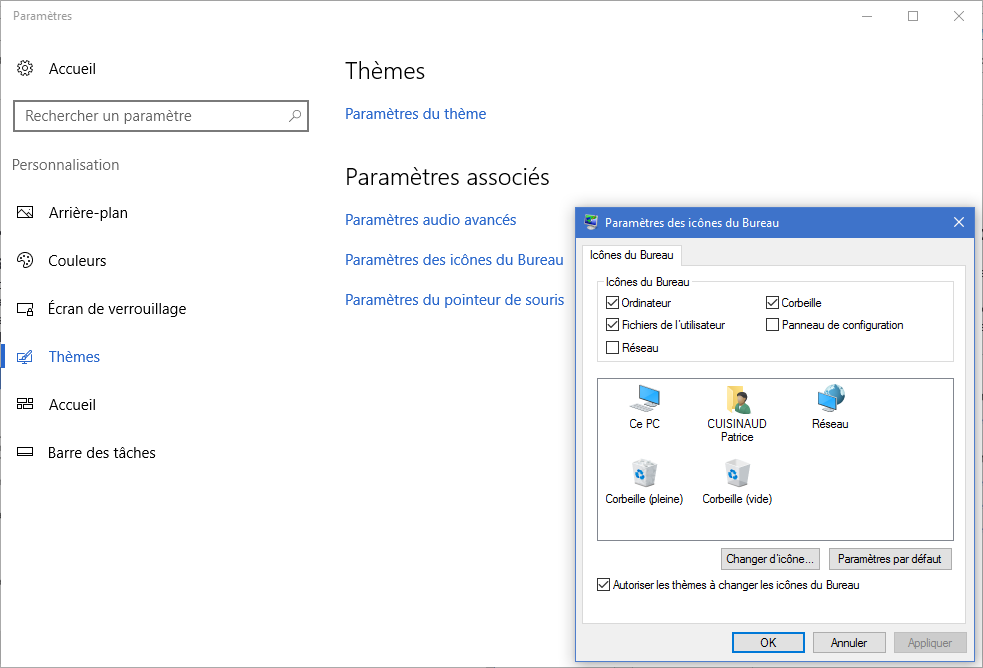Screen dimensions: 983x668
Task: Disable the Fichiers de l'utilisateur checkbox
Action: (613, 325)
